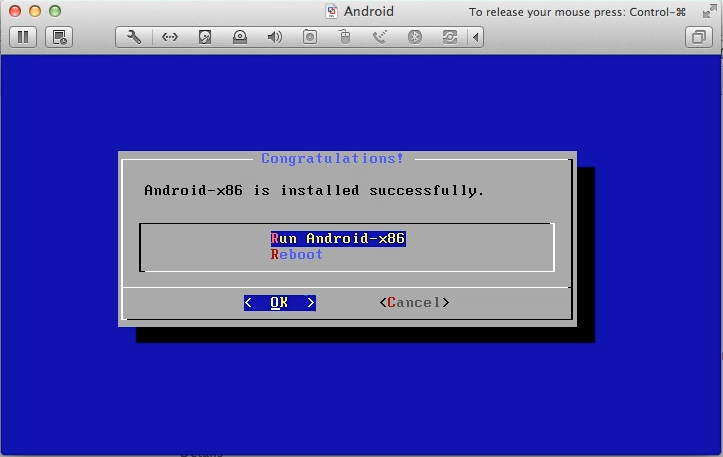Click the hard disk icon
The height and width of the screenshot is (457, 723).
point(205,37)
